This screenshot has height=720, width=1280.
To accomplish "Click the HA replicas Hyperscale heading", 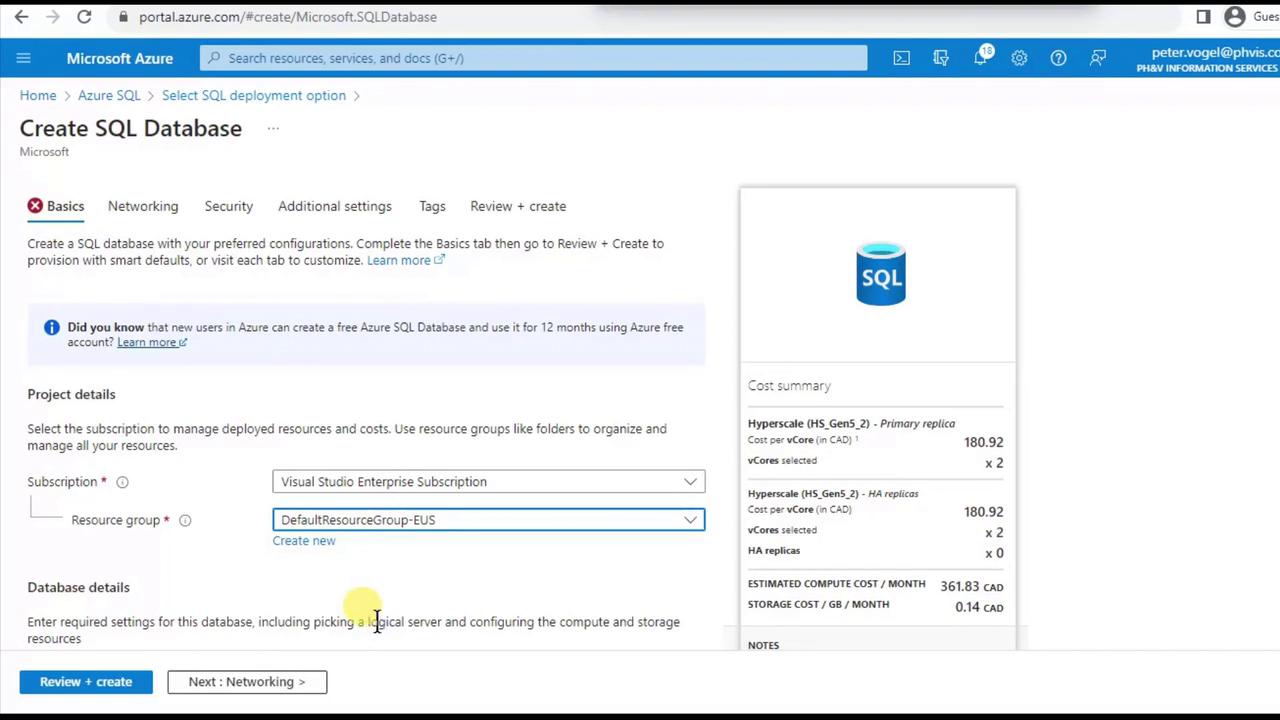I will pos(833,493).
